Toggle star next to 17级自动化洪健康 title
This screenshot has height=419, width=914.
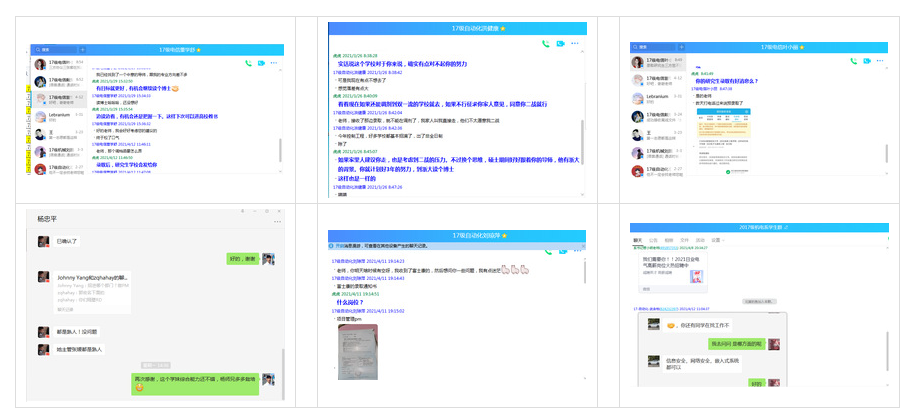point(503,28)
